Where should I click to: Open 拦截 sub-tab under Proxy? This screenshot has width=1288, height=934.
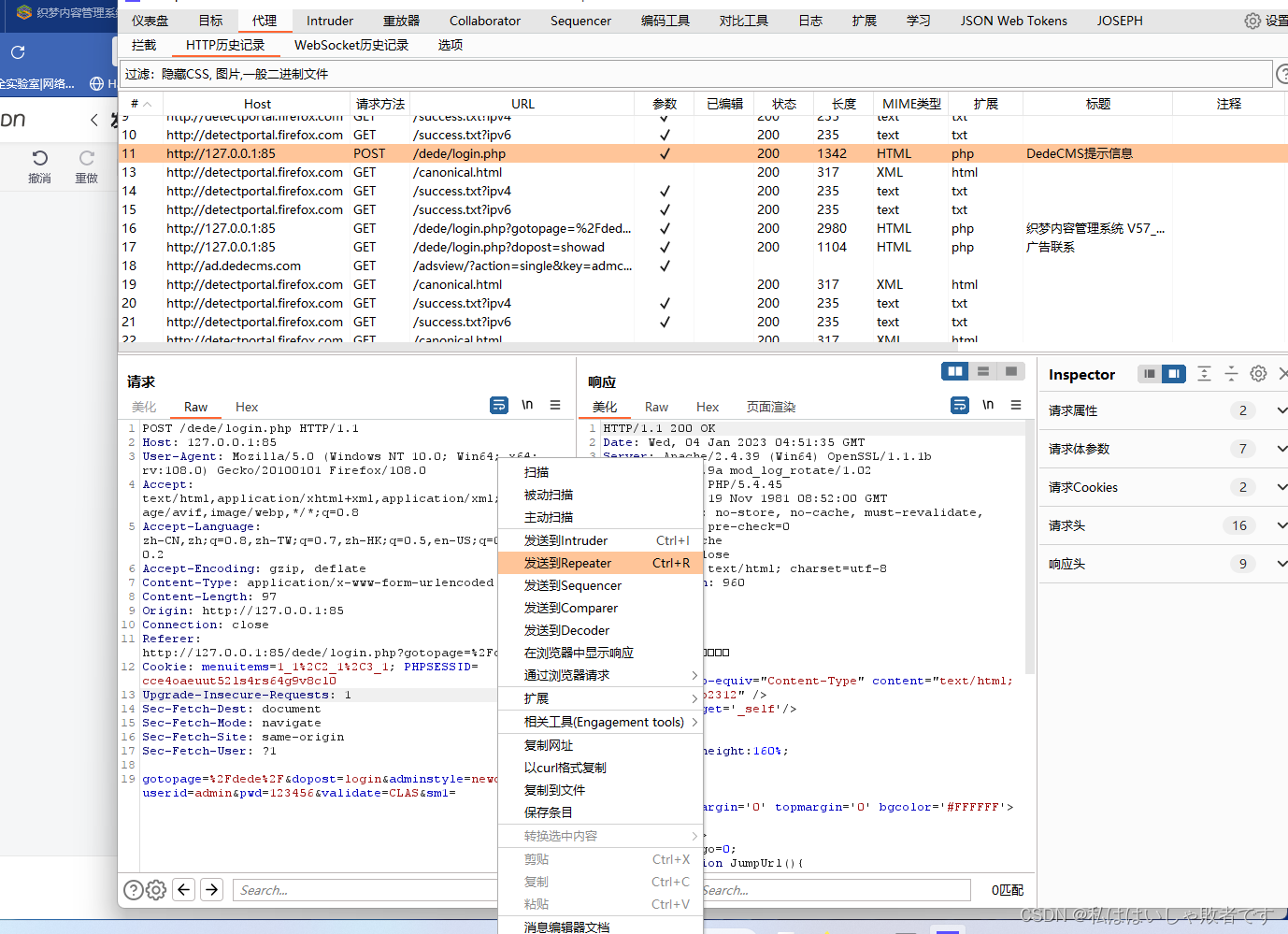click(x=144, y=45)
